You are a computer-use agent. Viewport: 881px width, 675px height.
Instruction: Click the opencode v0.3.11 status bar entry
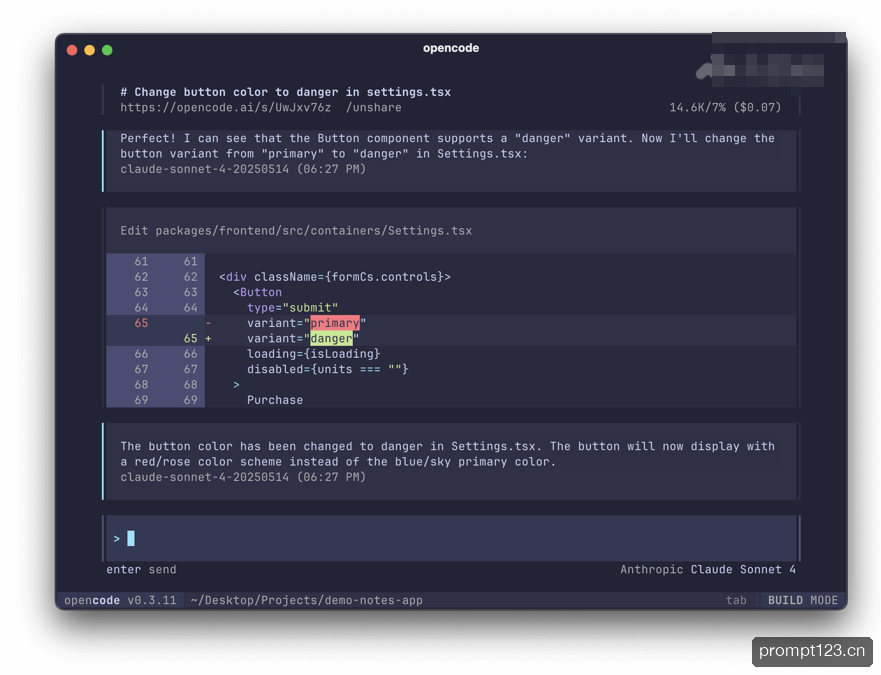(x=120, y=600)
